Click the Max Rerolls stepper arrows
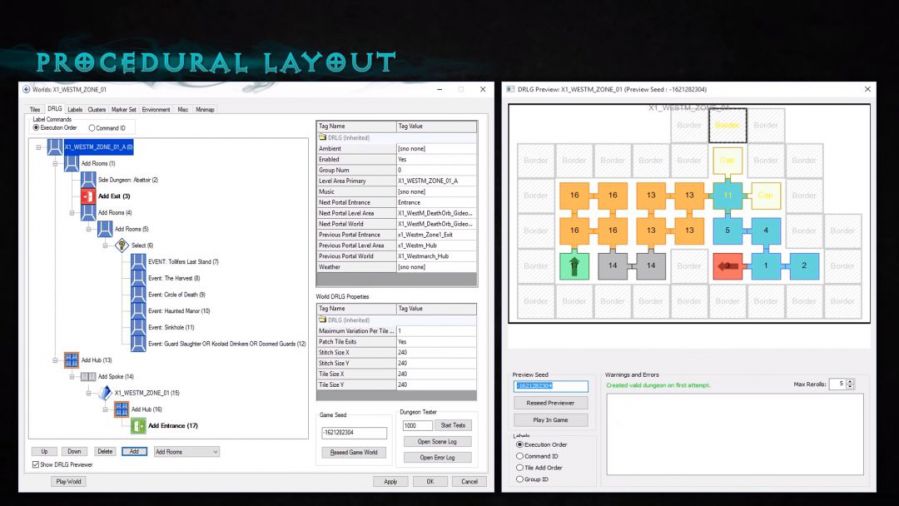899x506 pixels. click(850, 384)
